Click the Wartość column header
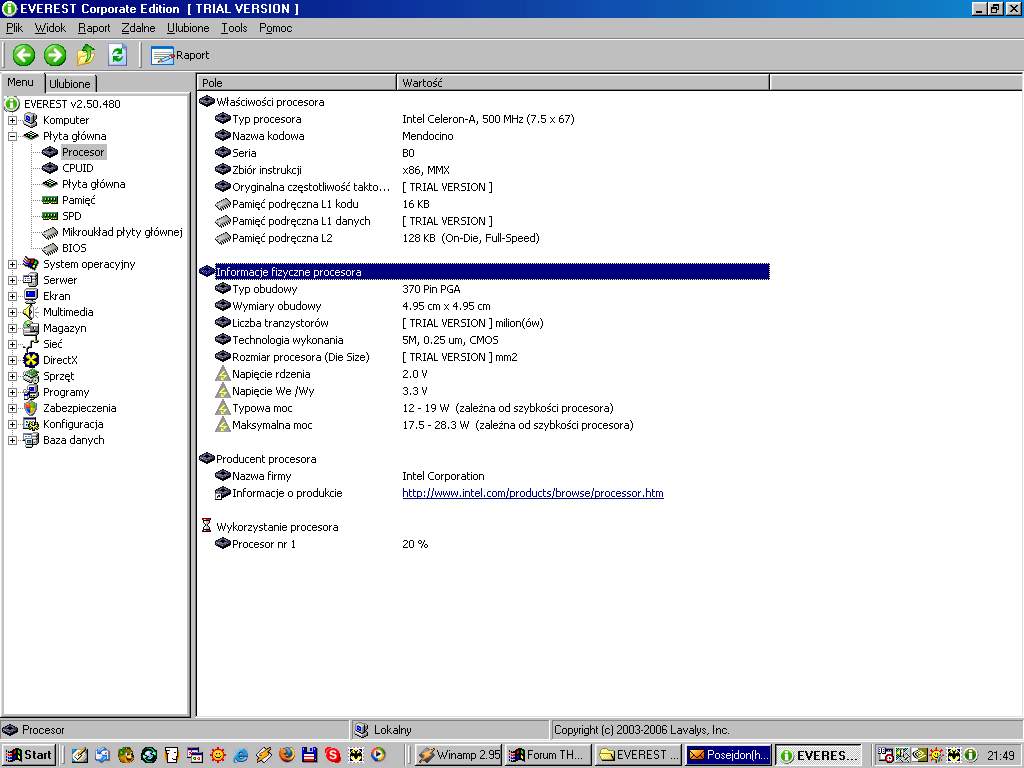1024x768 pixels. tap(583, 83)
